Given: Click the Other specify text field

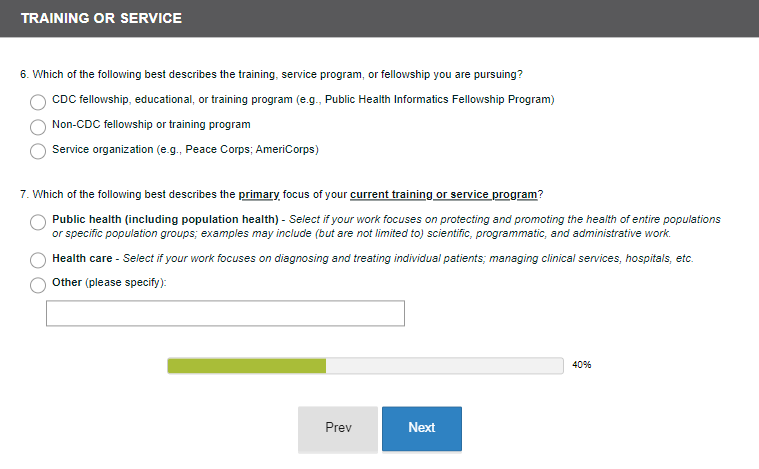Looking at the screenshot, I should [x=225, y=313].
